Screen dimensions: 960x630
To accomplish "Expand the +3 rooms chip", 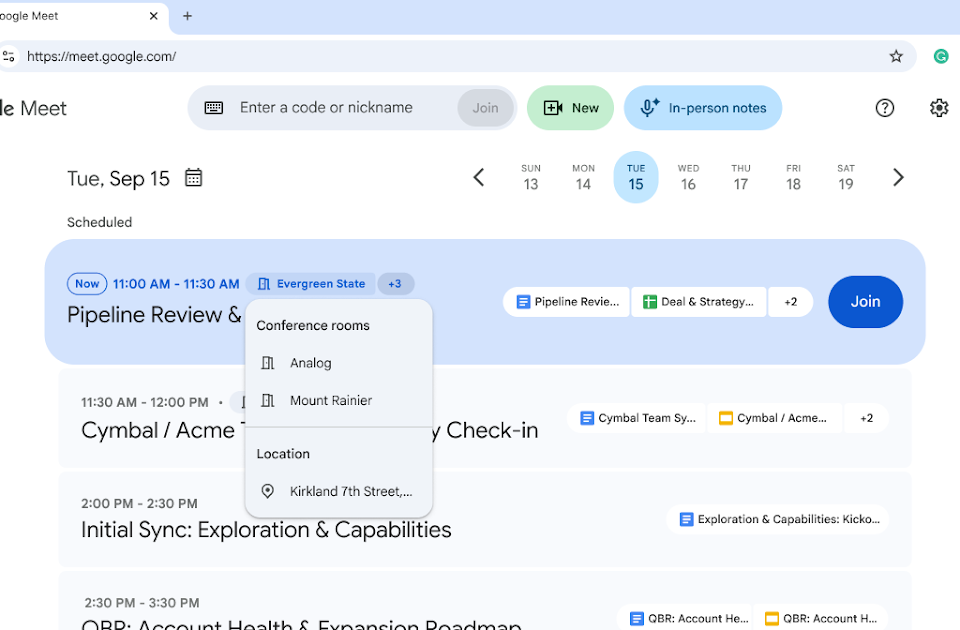I will (x=396, y=284).
